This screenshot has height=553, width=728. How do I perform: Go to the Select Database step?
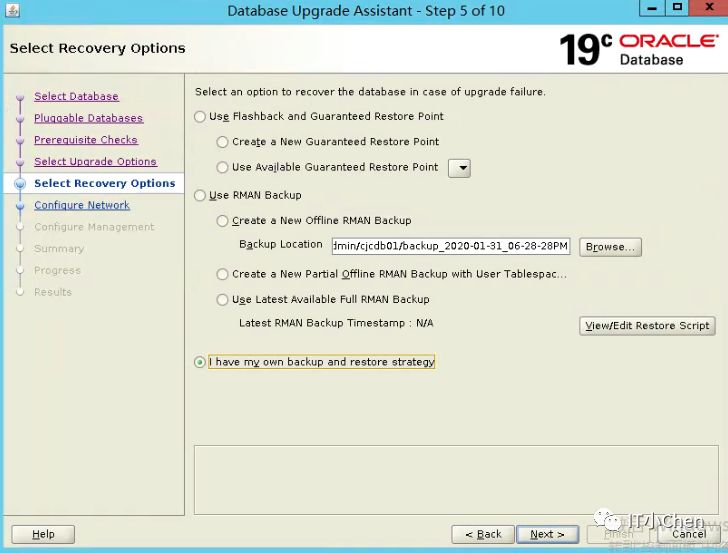point(77,97)
